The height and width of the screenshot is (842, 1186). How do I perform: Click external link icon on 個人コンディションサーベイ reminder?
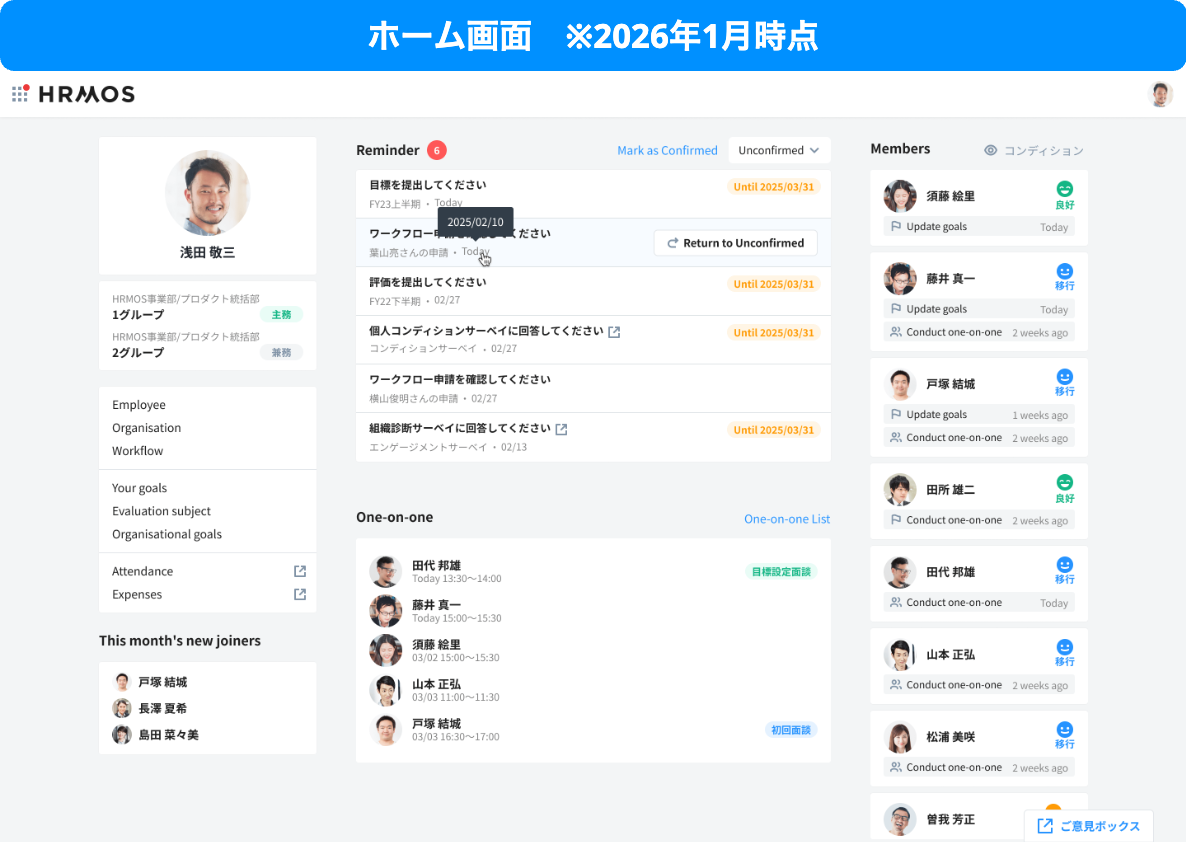614,332
